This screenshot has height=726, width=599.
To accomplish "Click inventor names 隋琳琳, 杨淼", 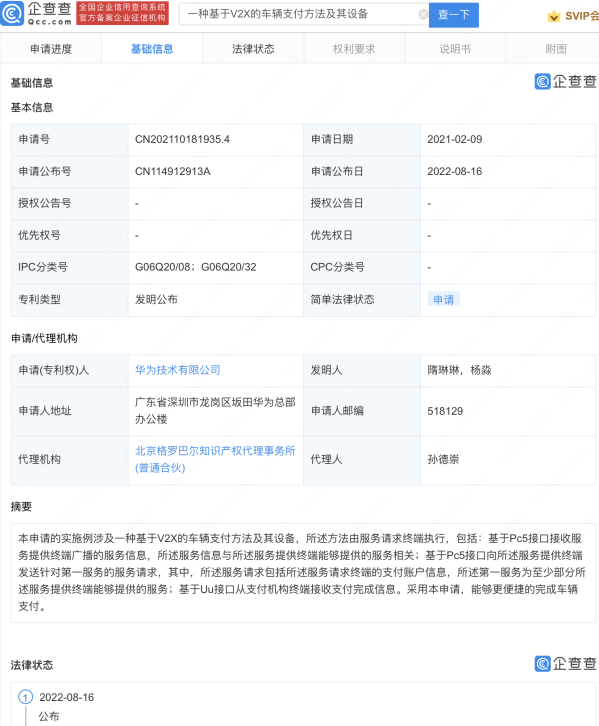I will pos(459,370).
